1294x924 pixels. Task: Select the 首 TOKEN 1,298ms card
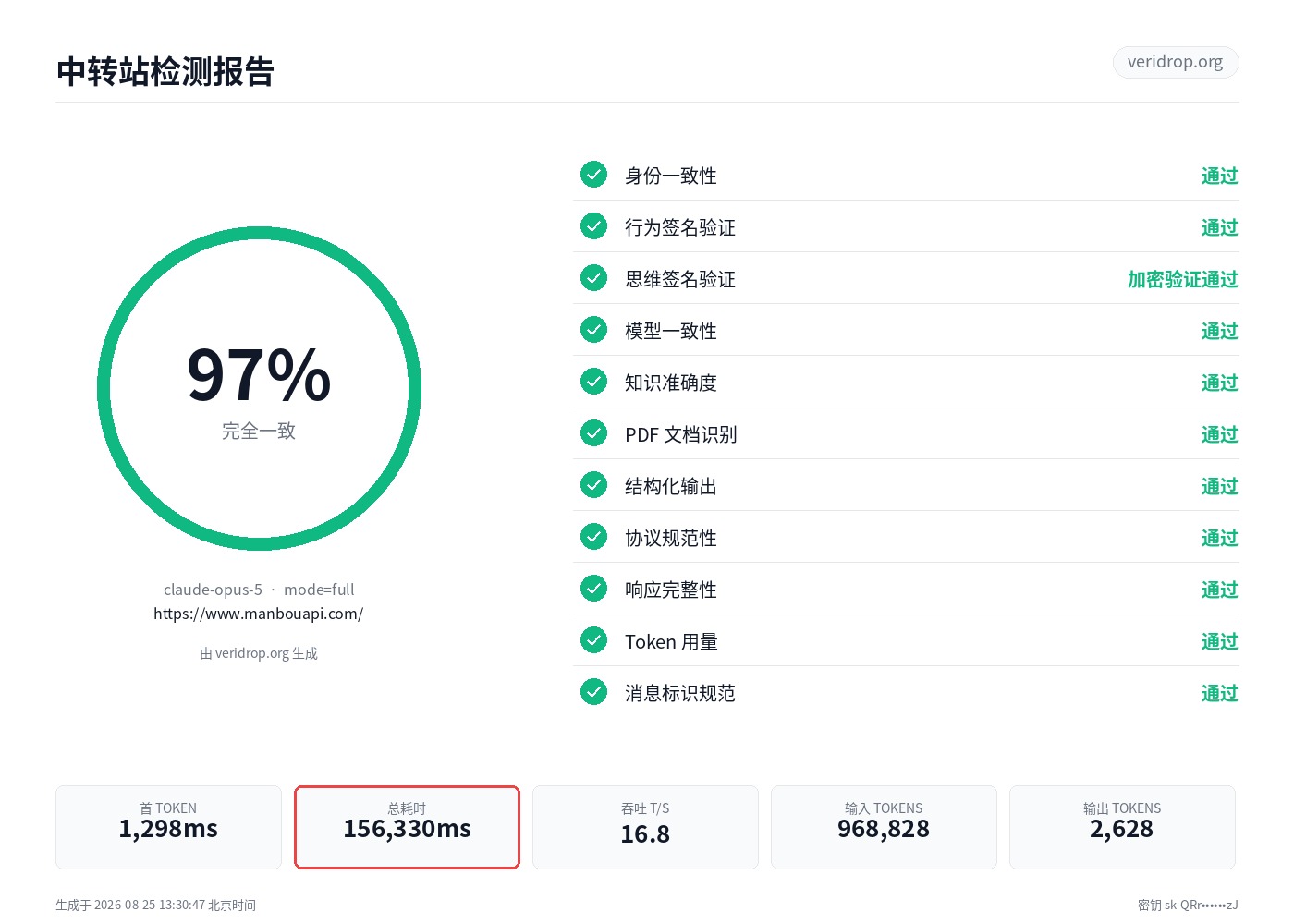click(x=168, y=827)
